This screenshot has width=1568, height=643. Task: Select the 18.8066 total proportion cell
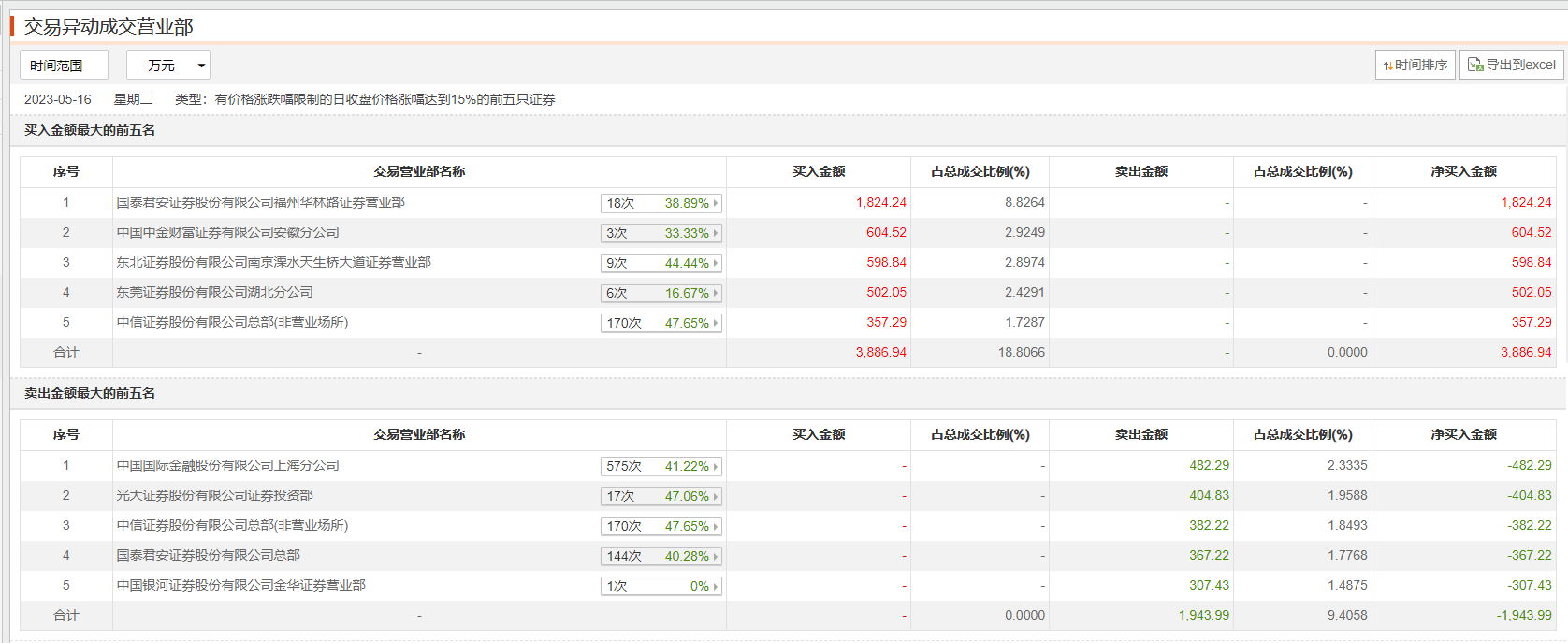click(x=1022, y=352)
